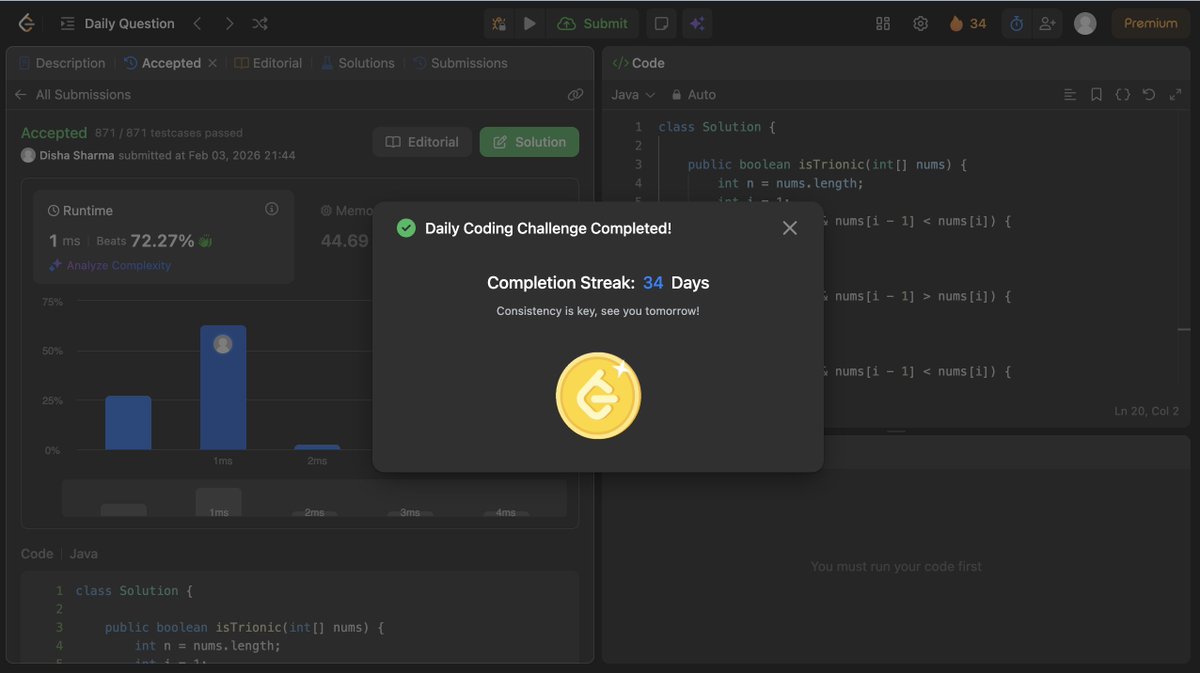Open the profile avatar menu
Image resolution: width=1200 pixels, height=673 pixels.
click(x=1085, y=23)
